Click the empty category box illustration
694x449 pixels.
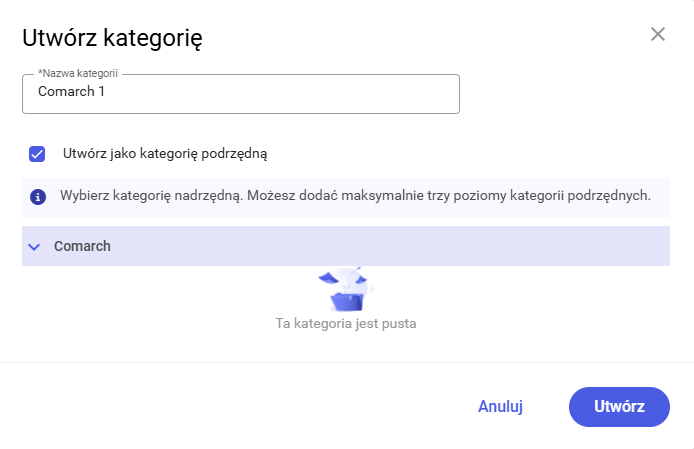[345, 290]
